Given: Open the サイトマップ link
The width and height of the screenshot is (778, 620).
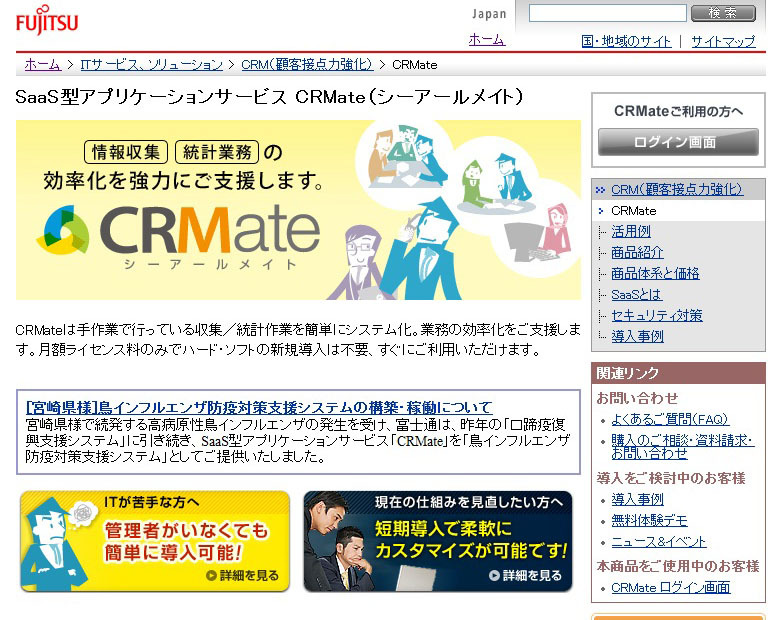Looking at the screenshot, I should (723, 41).
